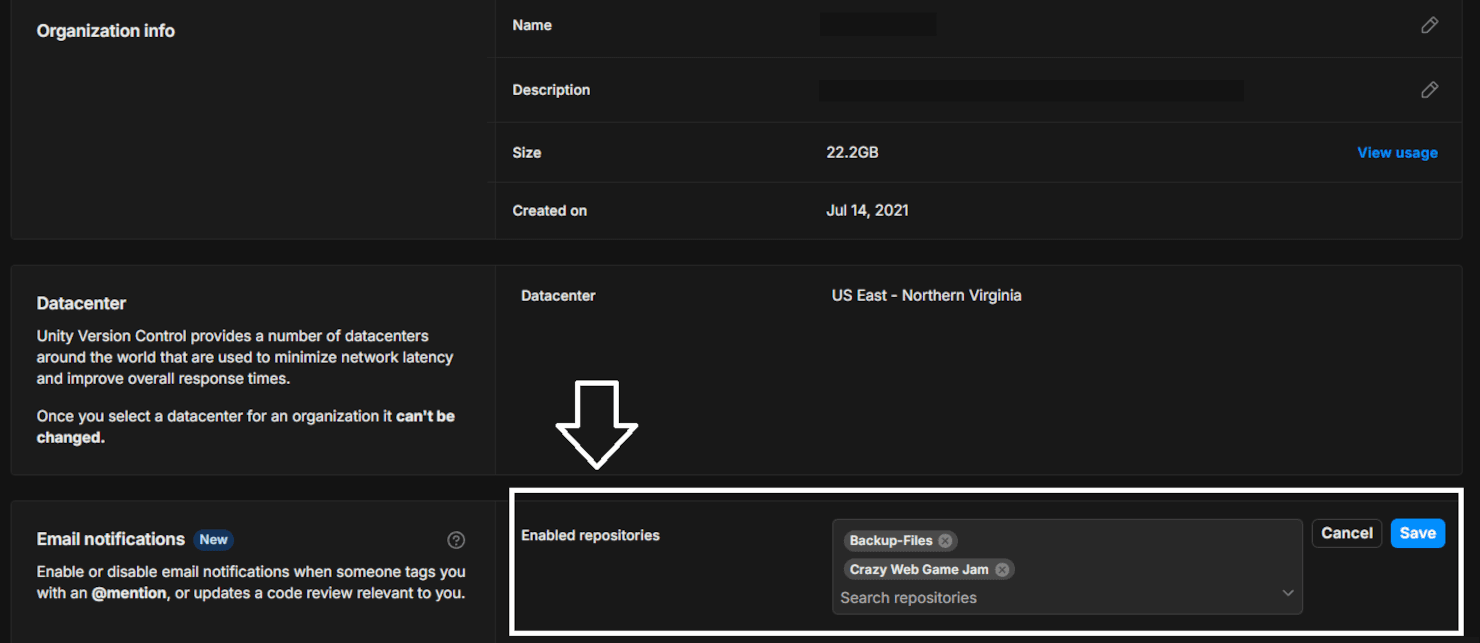1480x643 pixels.
Task: Expand the repositories dropdown chevron
Action: point(1288,592)
